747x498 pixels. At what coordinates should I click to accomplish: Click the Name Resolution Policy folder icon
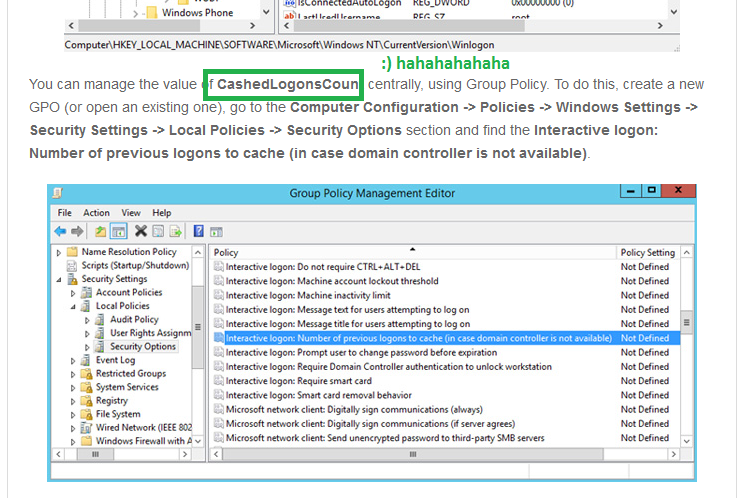tap(72, 252)
